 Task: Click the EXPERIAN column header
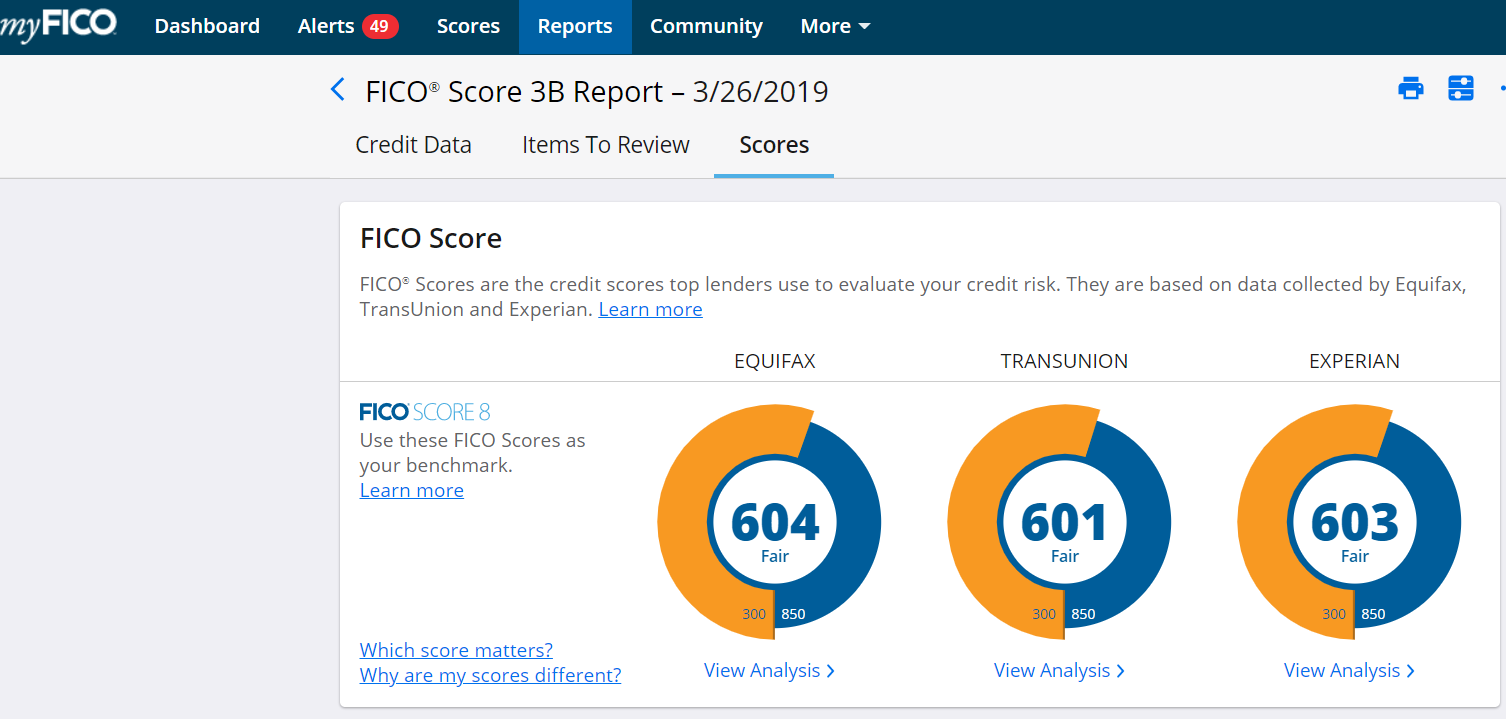pos(1354,362)
